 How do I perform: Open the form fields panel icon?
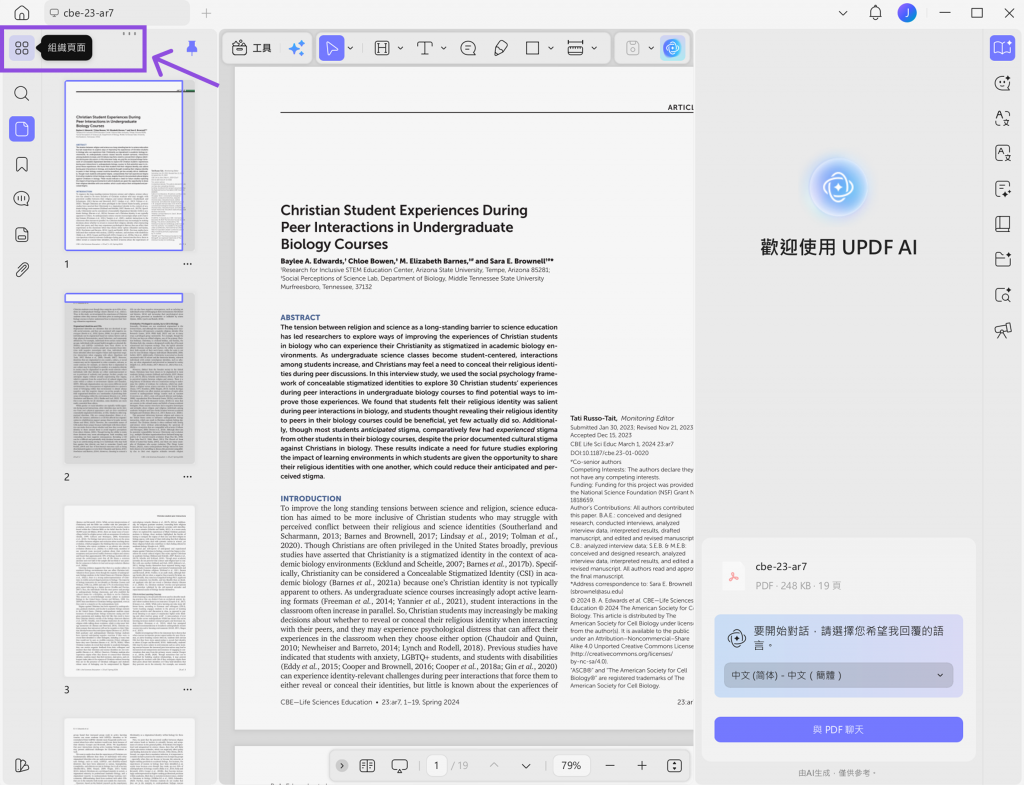click(x=22, y=234)
